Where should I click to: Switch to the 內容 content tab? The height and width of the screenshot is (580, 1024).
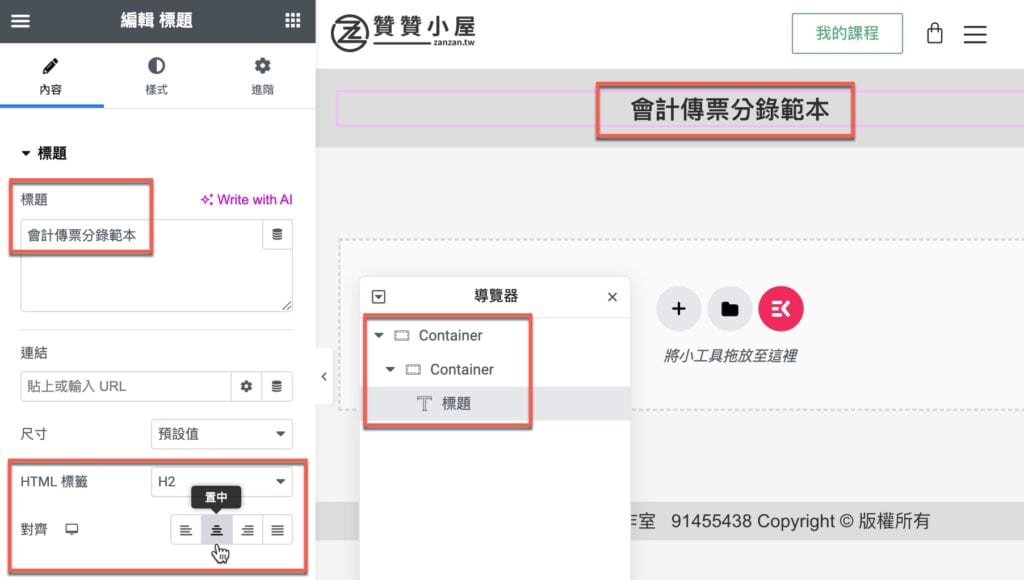[51, 76]
